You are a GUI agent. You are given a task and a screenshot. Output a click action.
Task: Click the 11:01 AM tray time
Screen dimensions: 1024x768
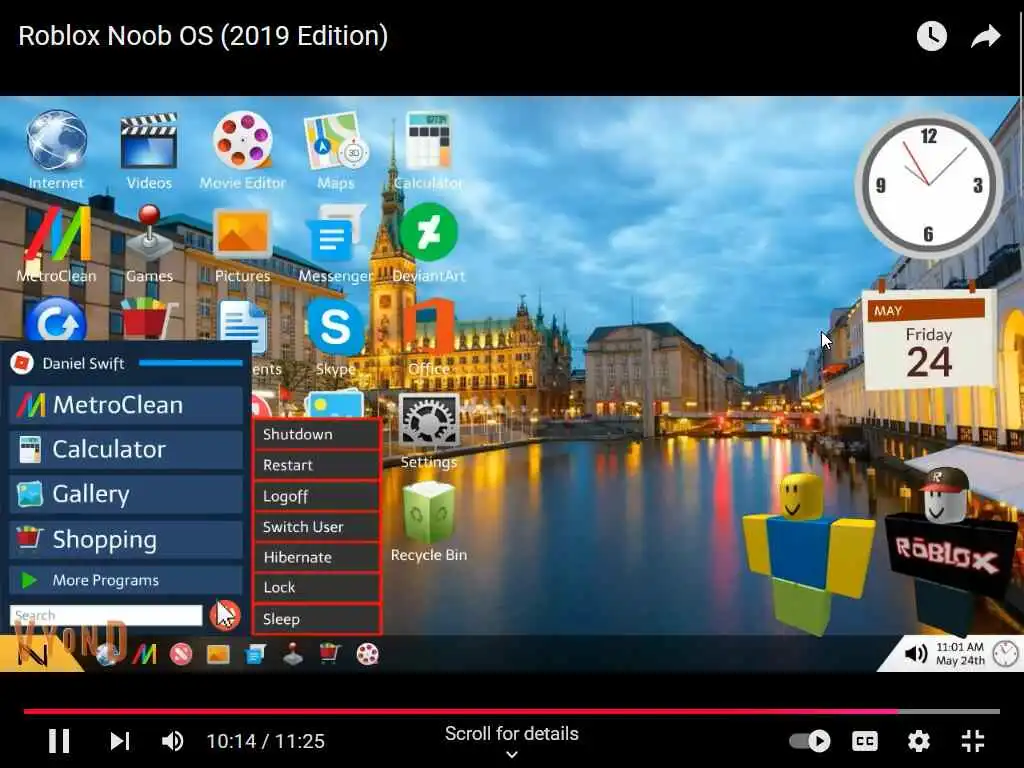(x=959, y=647)
